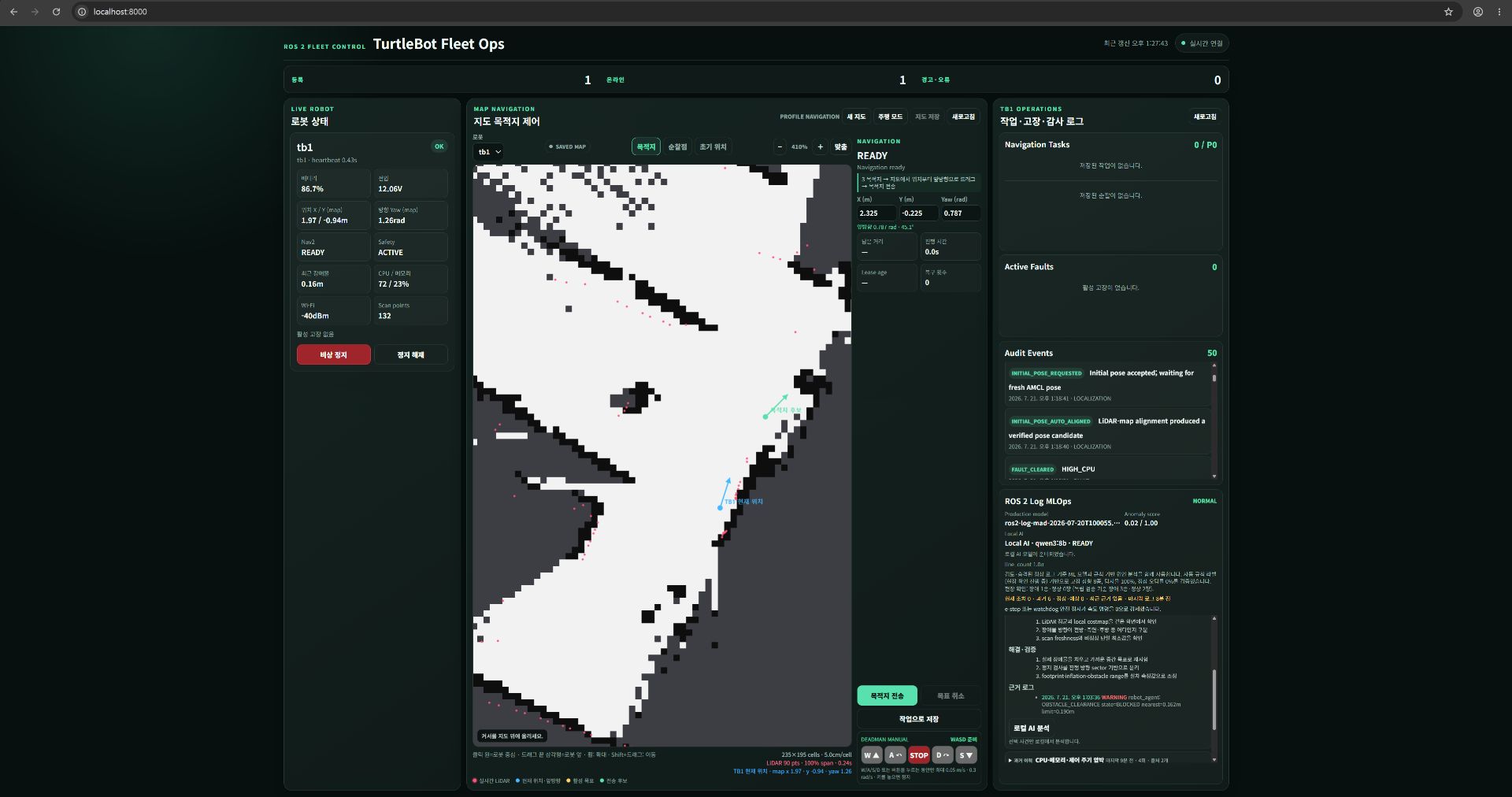Click the 실시간 연결 live connection badge

point(1202,43)
